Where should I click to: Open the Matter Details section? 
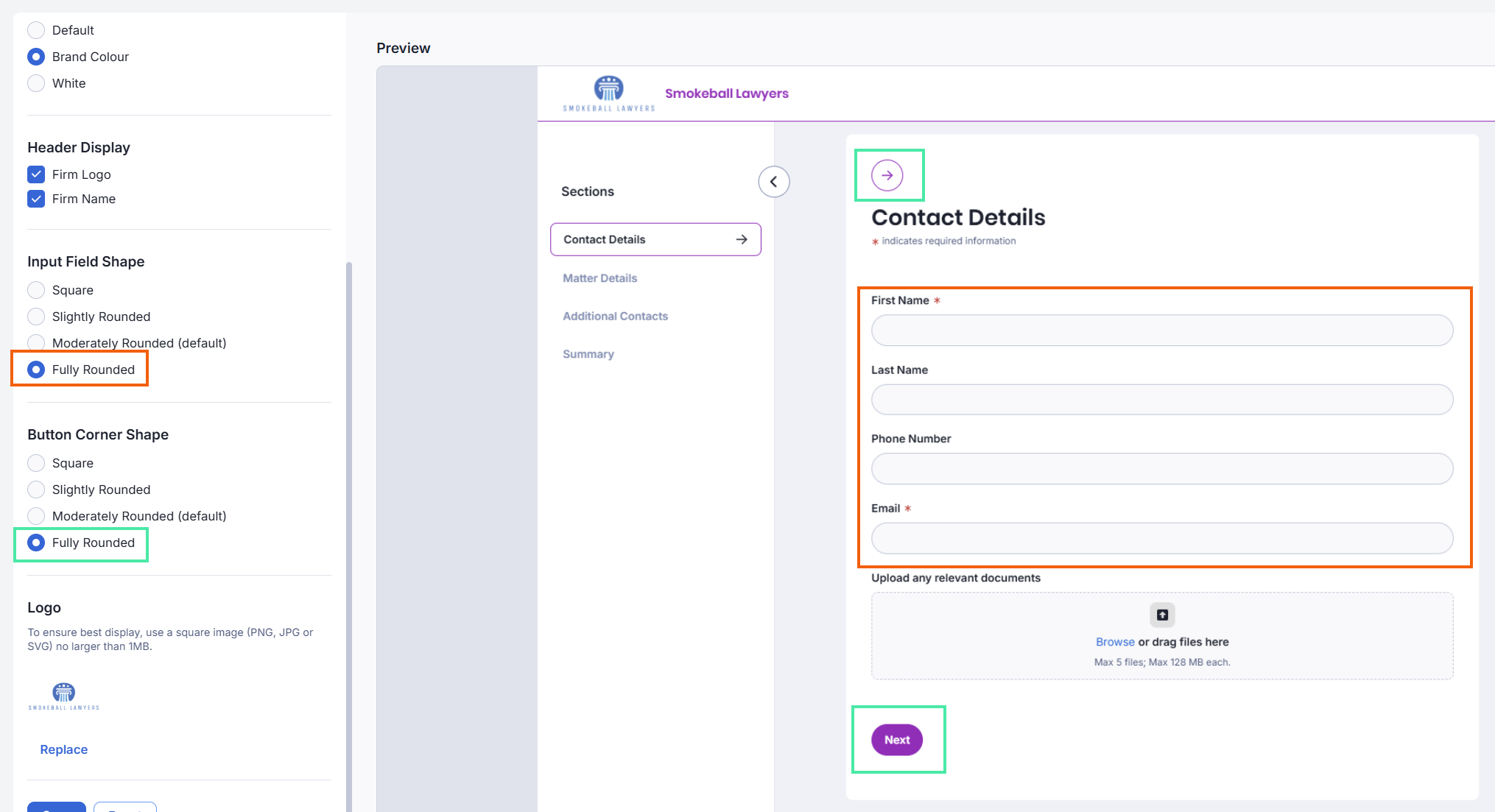click(x=599, y=278)
